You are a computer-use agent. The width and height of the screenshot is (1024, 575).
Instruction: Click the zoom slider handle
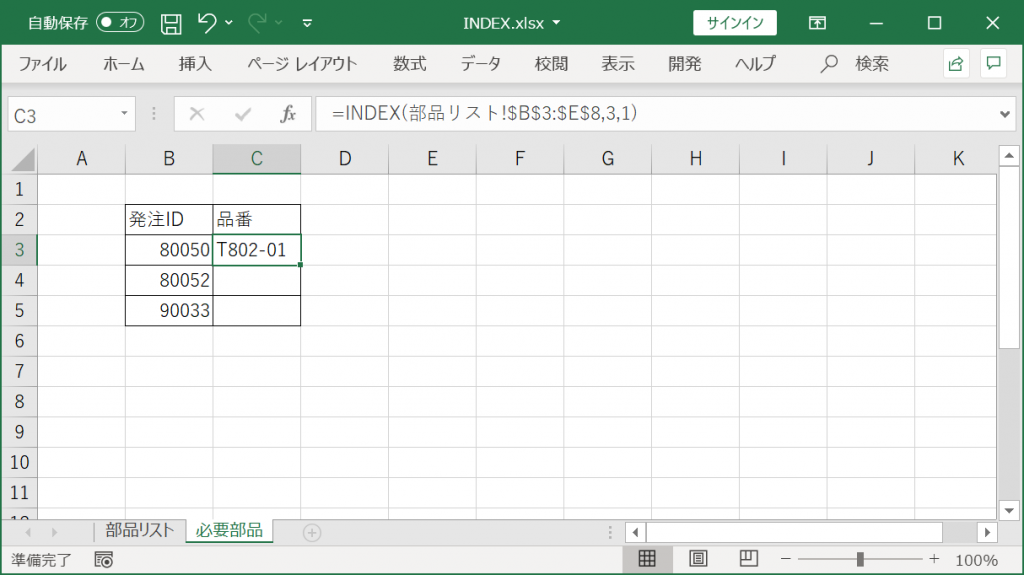860,559
